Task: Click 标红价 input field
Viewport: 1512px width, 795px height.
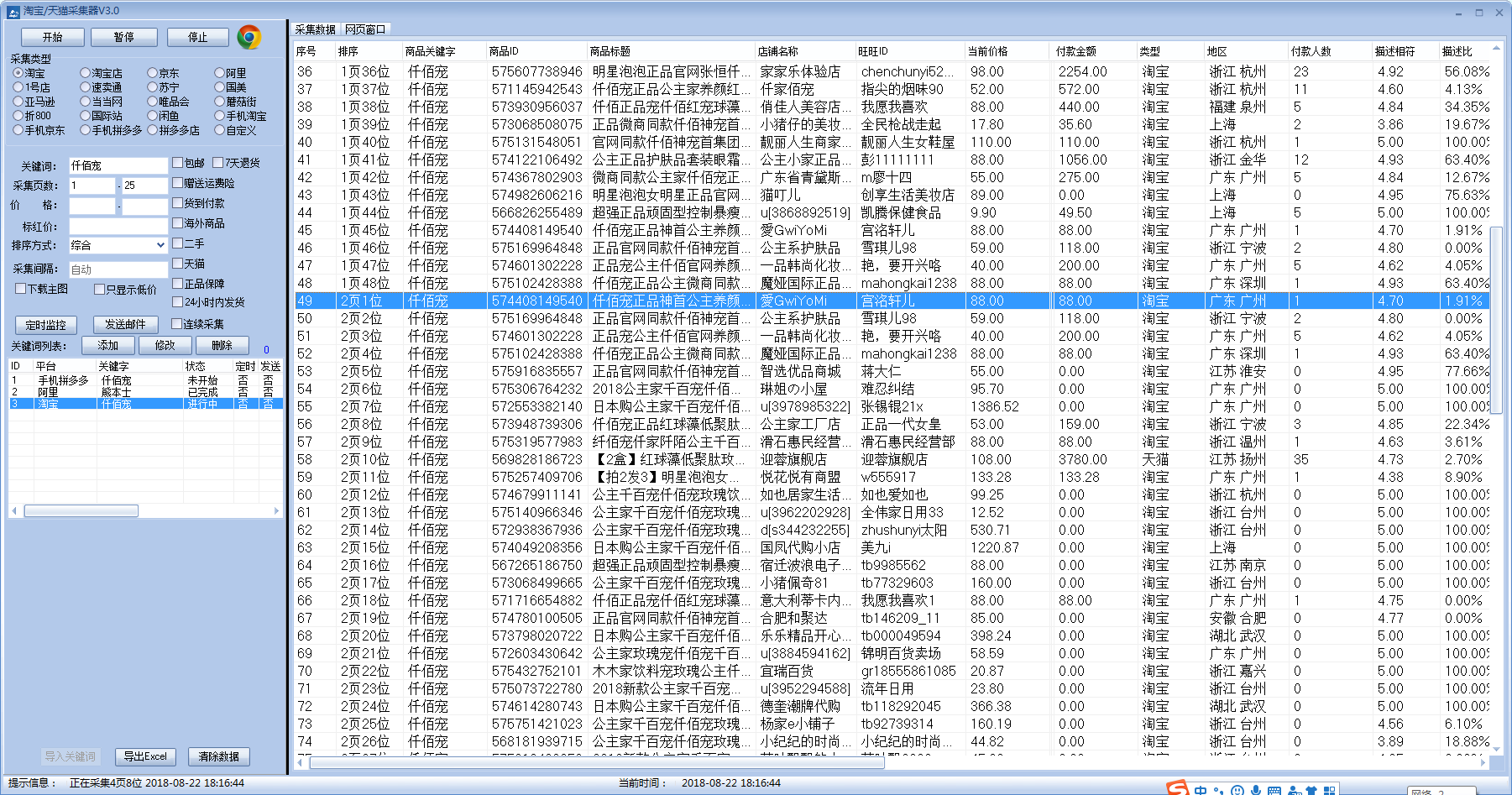Action: pyautogui.click(x=118, y=226)
